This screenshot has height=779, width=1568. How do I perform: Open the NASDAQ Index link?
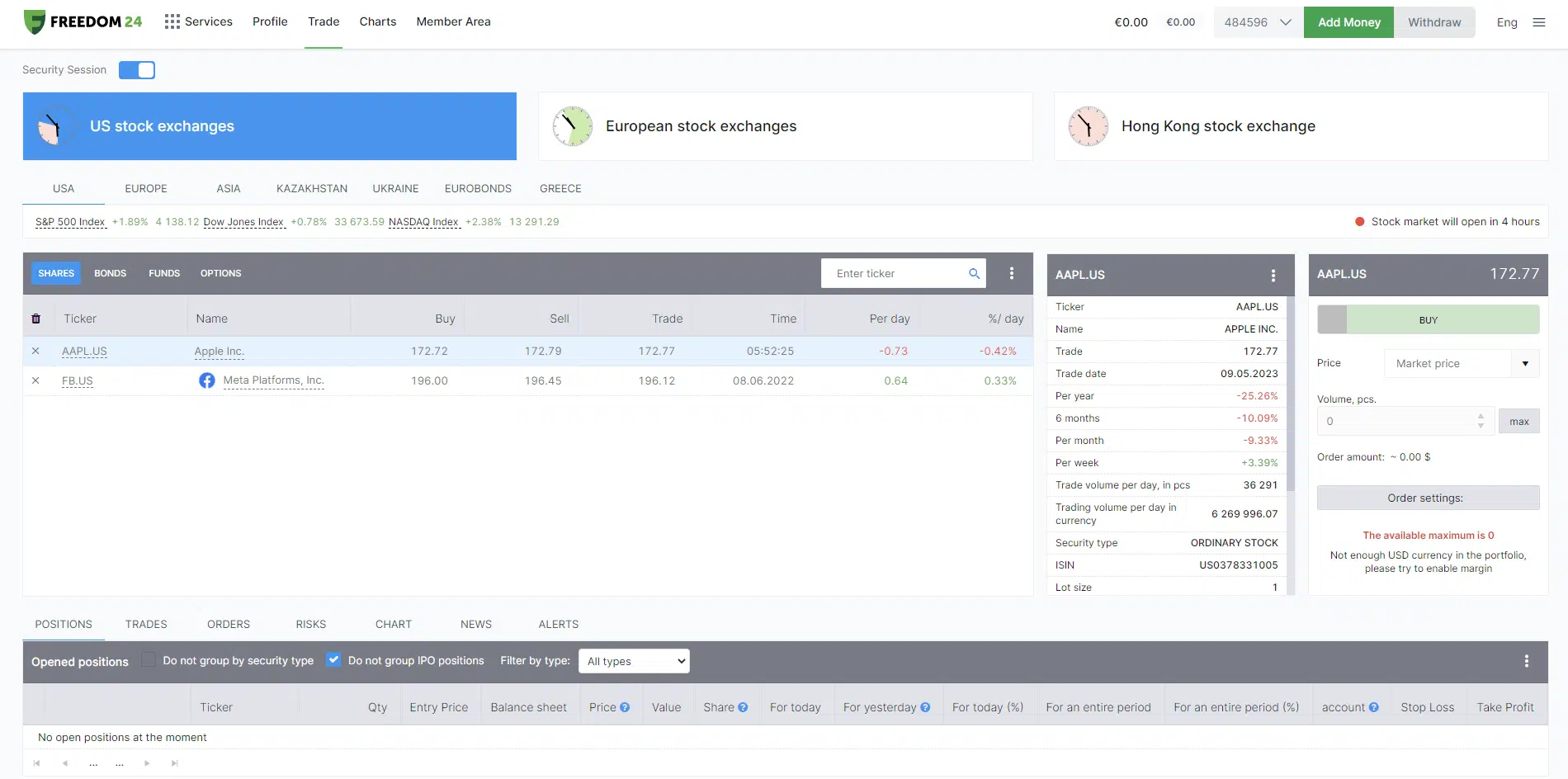click(x=424, y=222)
